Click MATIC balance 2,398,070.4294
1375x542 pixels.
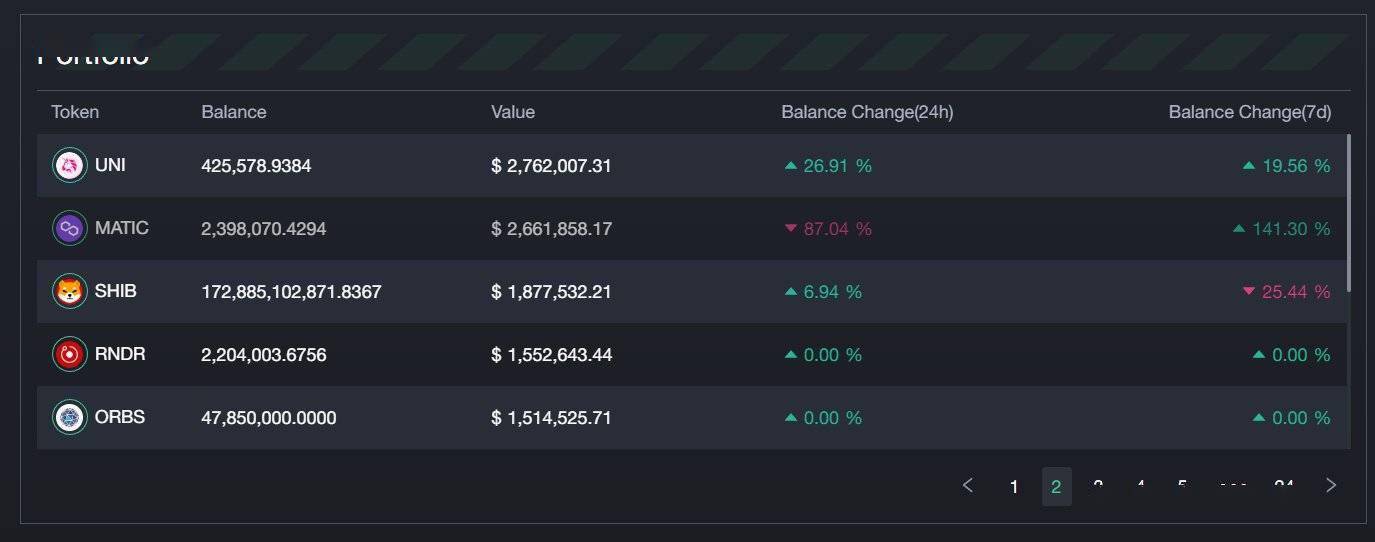(264, 229)
